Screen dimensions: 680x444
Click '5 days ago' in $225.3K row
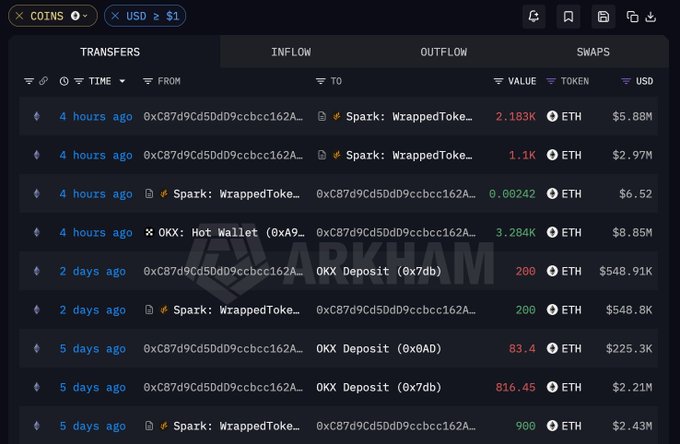click(x=92, y=349)
